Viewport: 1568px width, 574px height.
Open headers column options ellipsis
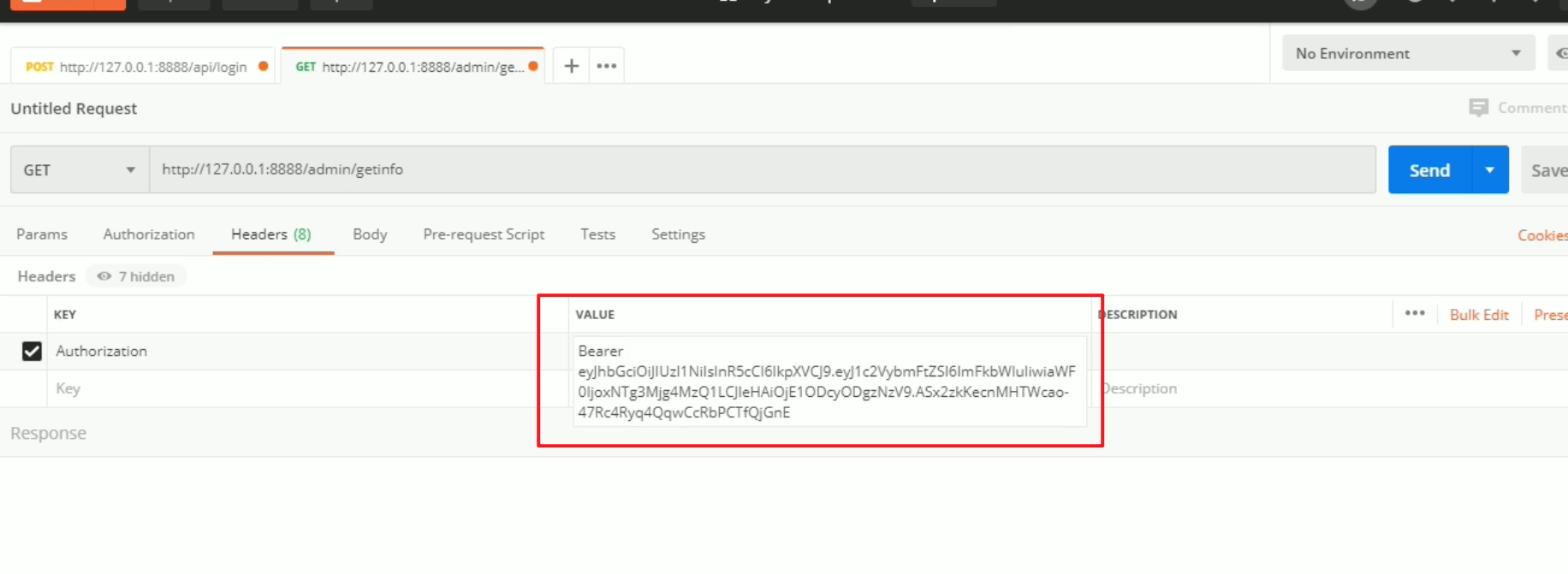[1415, 313]
